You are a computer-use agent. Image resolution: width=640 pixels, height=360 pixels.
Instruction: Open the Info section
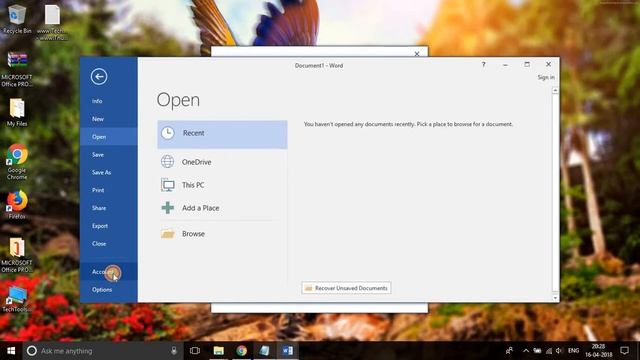click(x=109, y=101)
